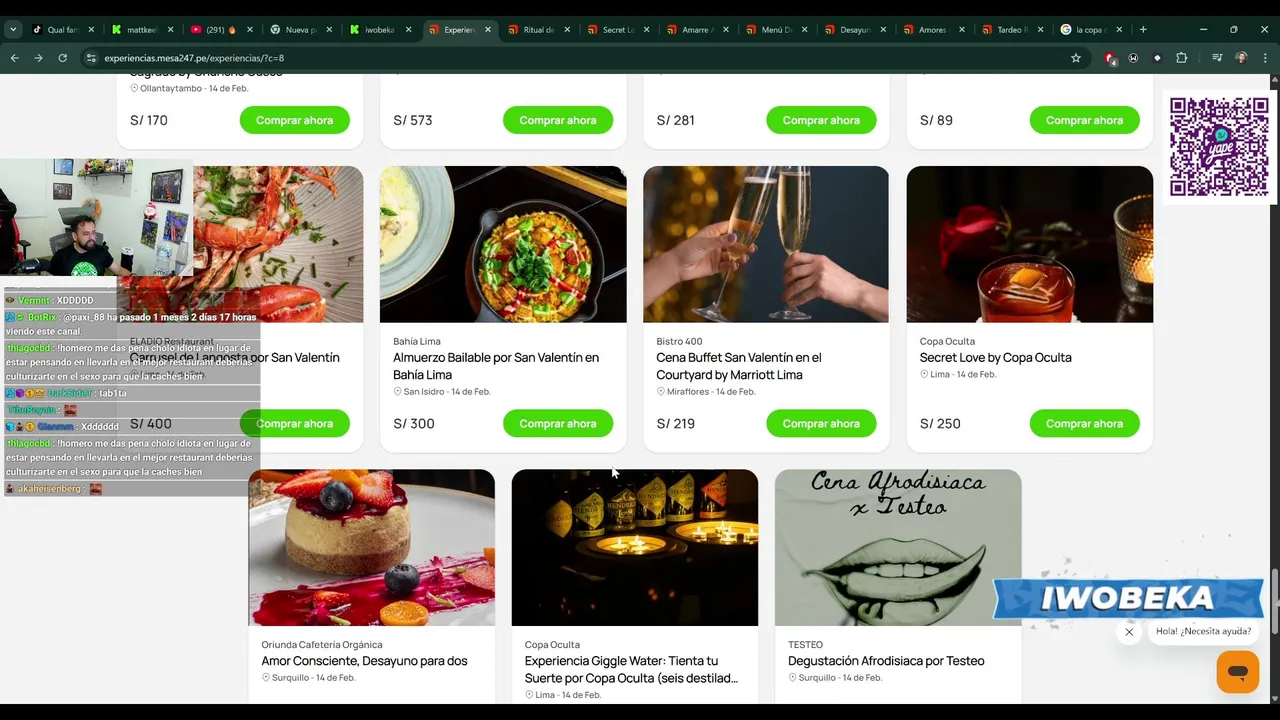Open the browser profile avatar
This screenshot has width=1280, height=720.
tap(1241, 58)
